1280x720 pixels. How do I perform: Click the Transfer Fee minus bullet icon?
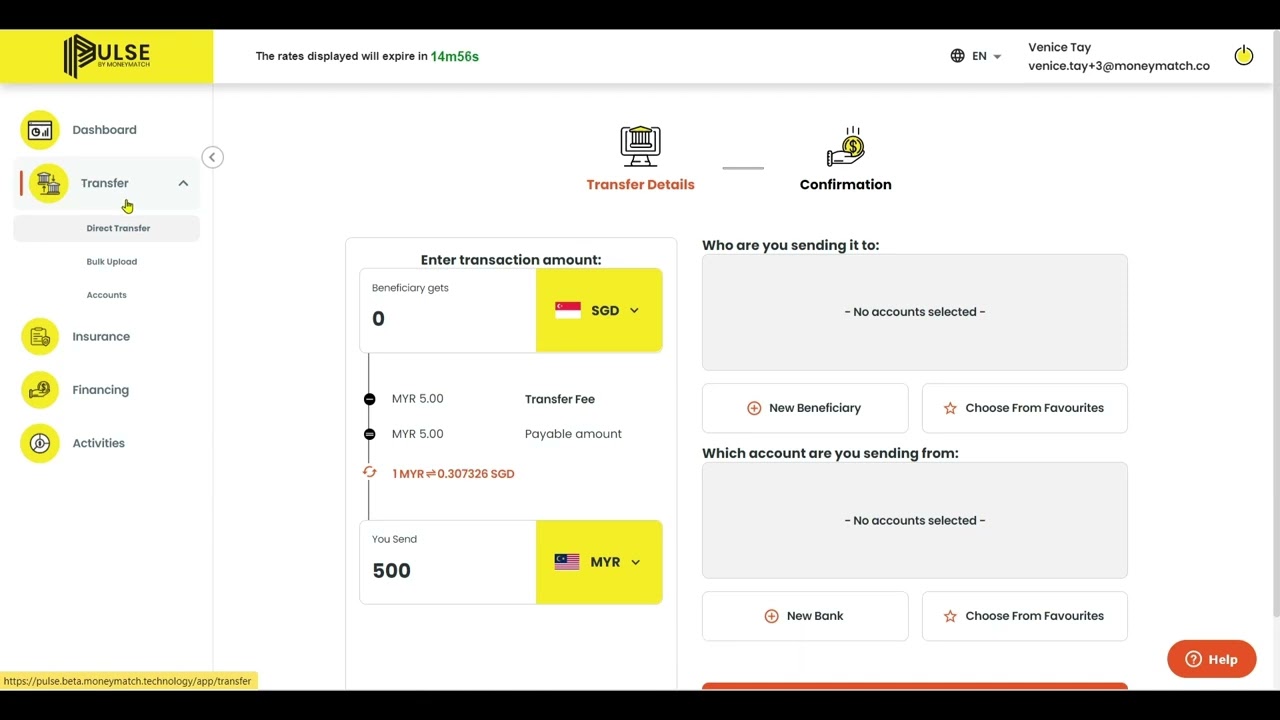[x=369, y=399]
